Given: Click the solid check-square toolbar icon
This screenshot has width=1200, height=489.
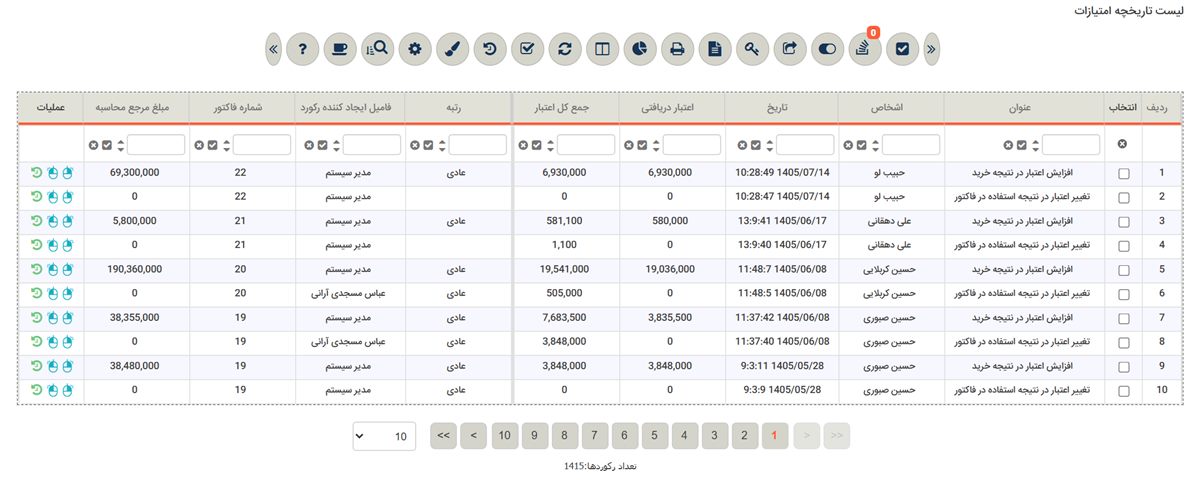Looking at the screenshot, I should pyautogui.click(x=902, y=48).
